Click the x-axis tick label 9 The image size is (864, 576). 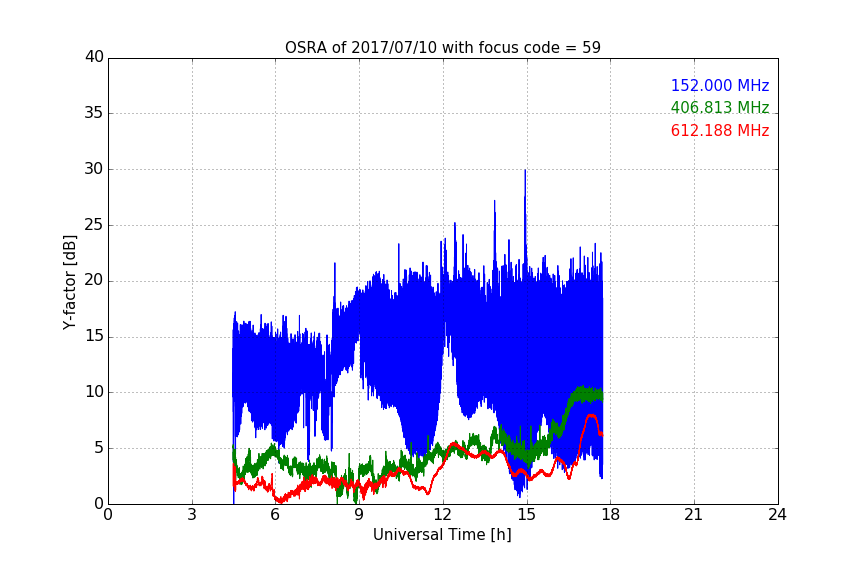[x=359, y=515]
